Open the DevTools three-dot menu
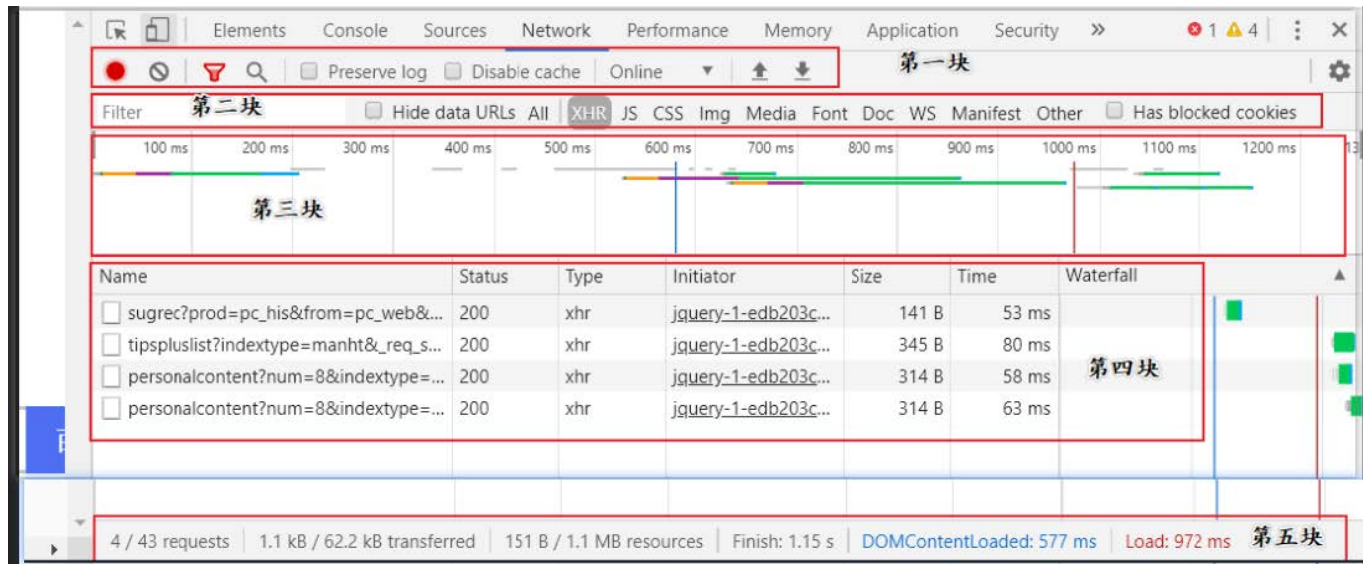Image resolution: width=1363 pixels, height=570 pixels. coord(1297,30)
